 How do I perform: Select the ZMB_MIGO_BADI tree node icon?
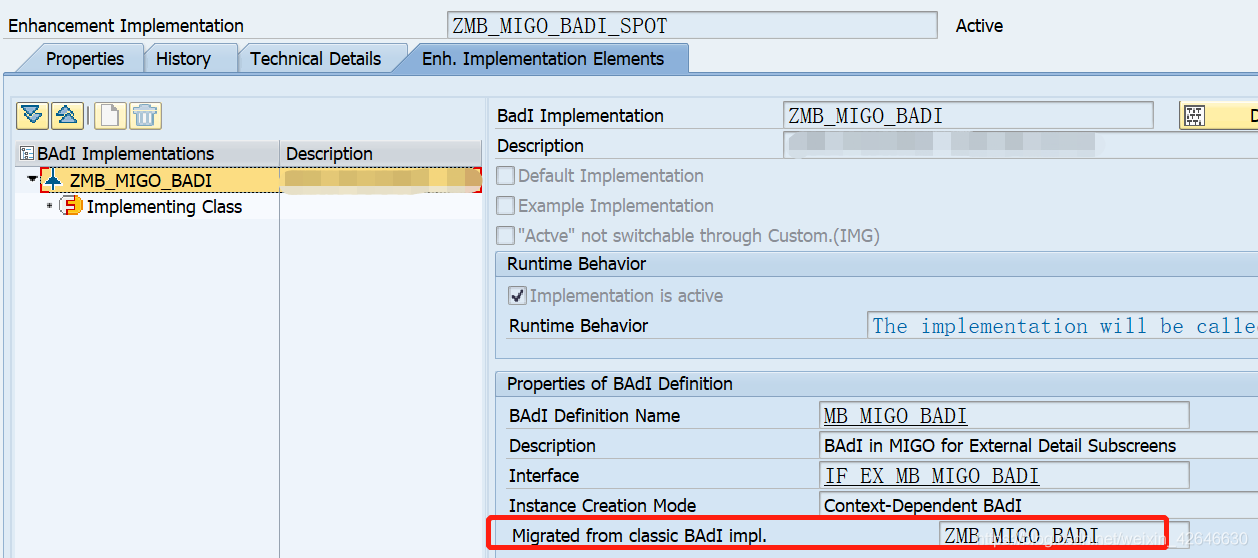pos(52,181)
